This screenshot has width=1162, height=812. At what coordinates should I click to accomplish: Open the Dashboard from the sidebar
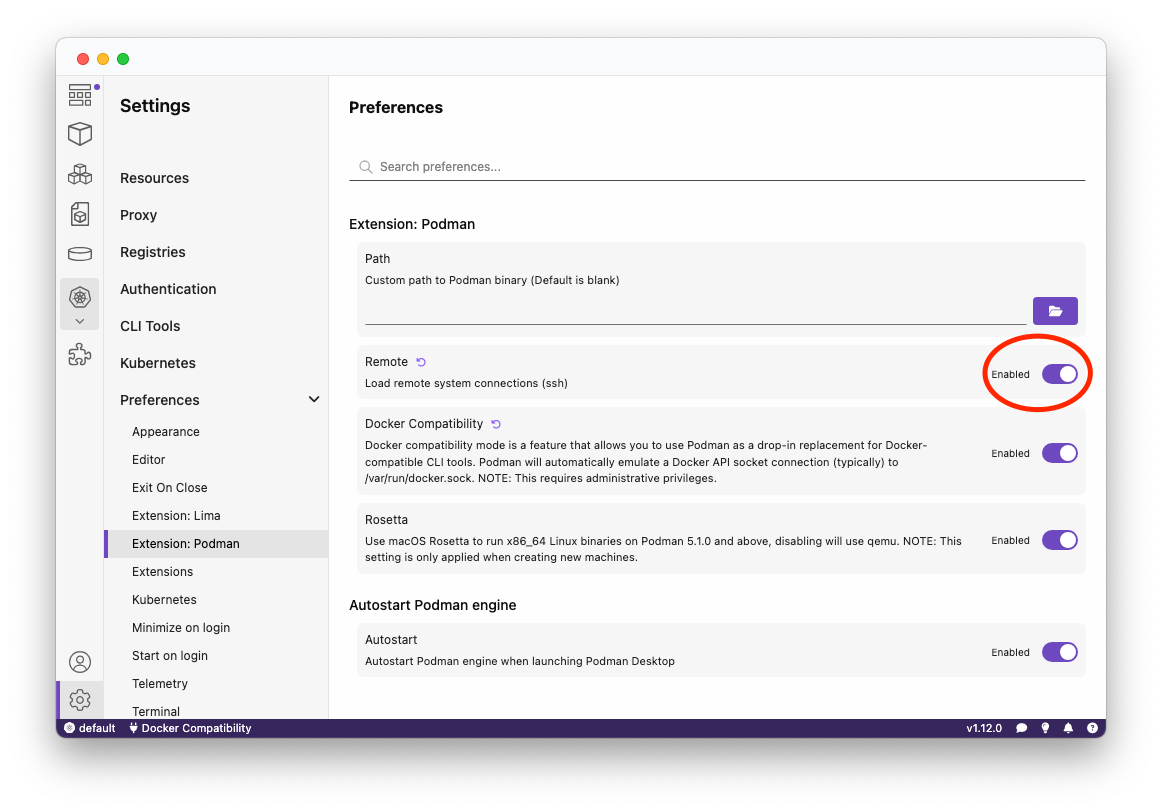[x=80, y=95]
